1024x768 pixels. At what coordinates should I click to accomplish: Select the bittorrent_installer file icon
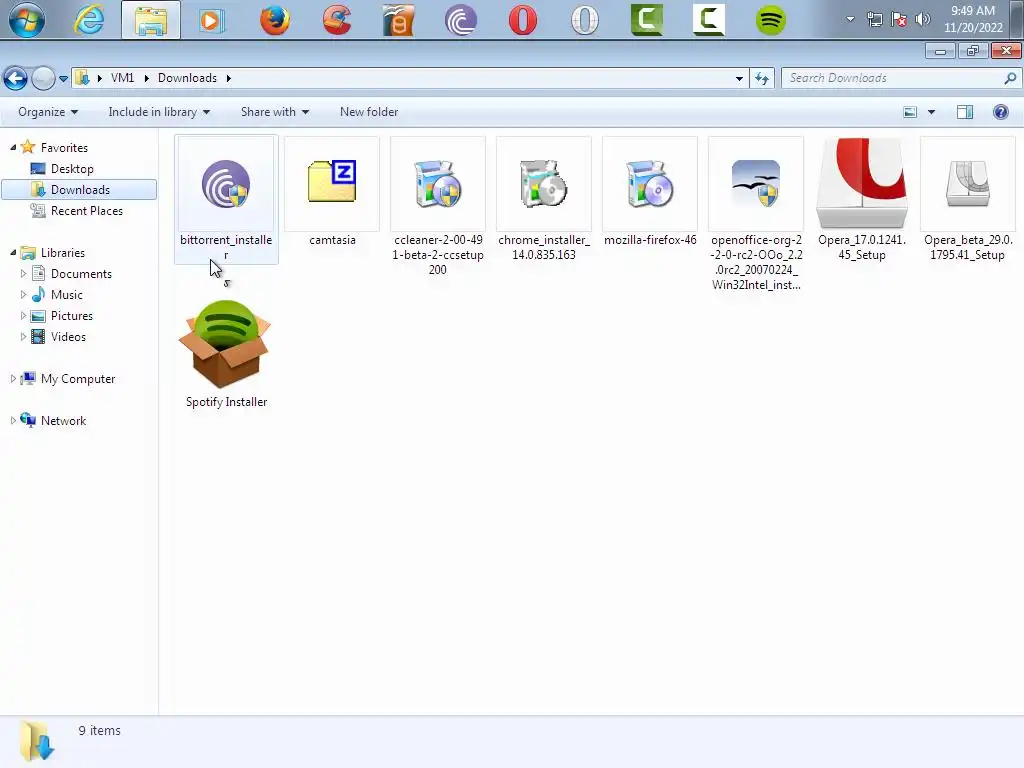pyautogui.click(x=226, y=185)
